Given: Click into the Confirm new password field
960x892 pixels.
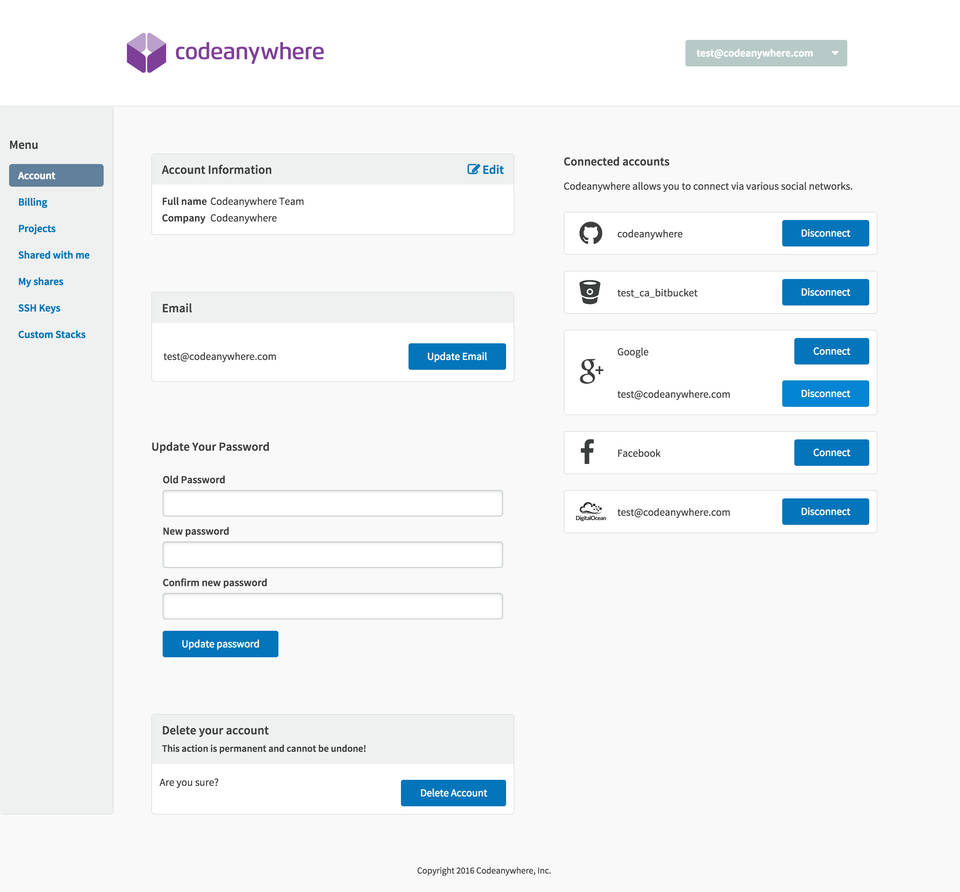Looking at the screenshot, I should 332,606.
